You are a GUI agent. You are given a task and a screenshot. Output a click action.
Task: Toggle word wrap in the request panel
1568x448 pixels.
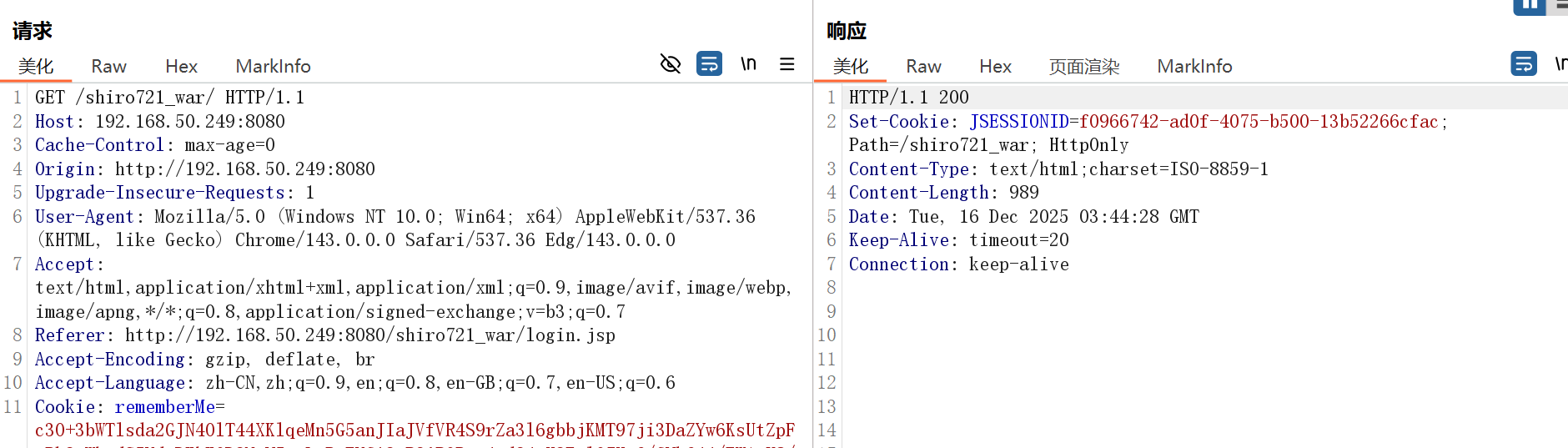point(709,64)
